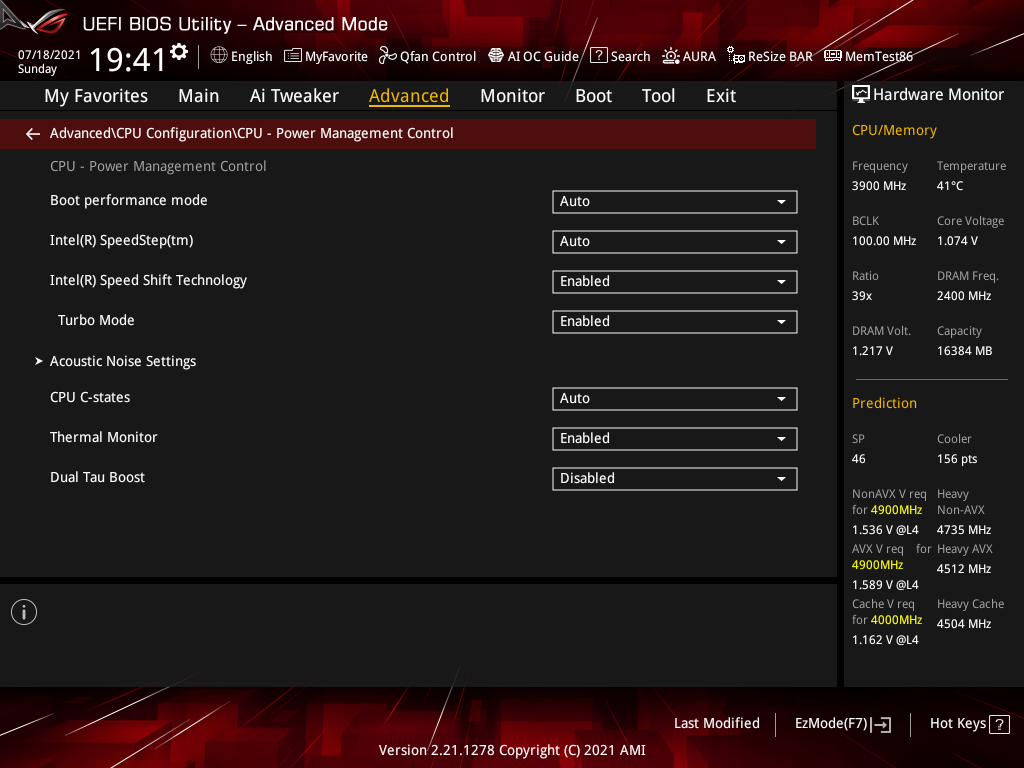Open MyFavorite settings
The width and height of the screenshot is (1024, 768).
click(x=325, y=56)
